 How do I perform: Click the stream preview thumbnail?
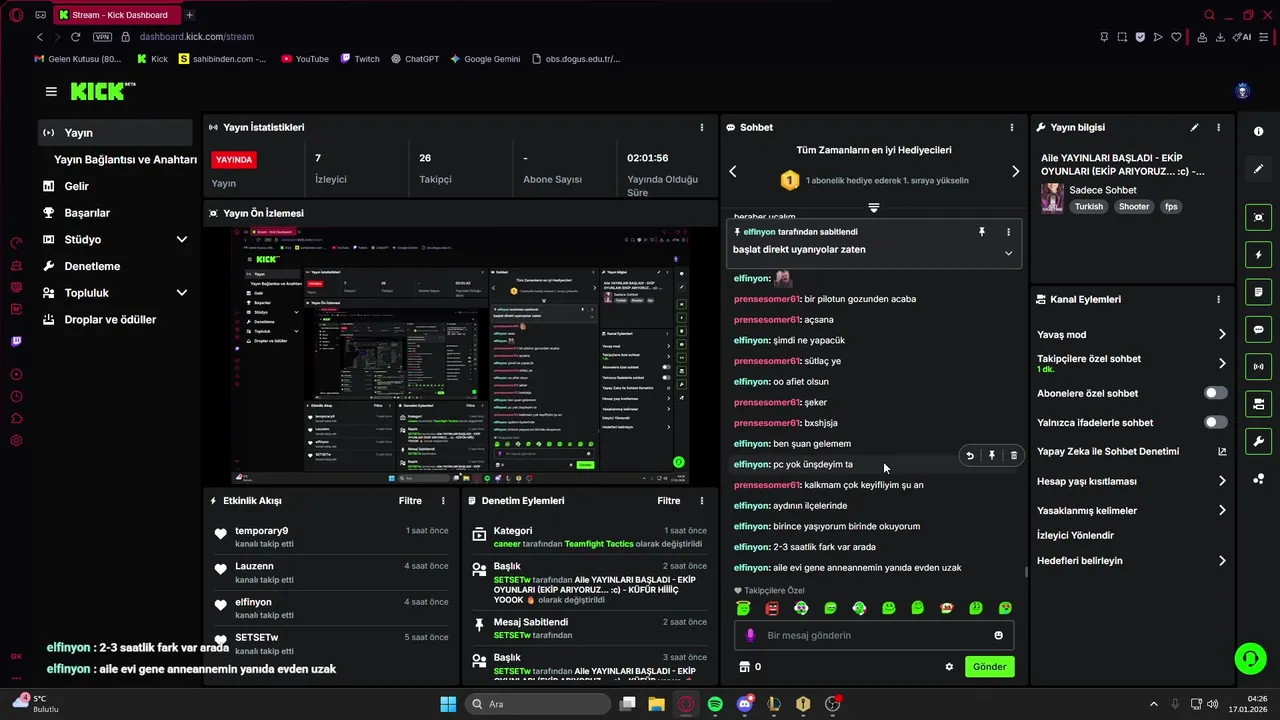pos(460,357)
